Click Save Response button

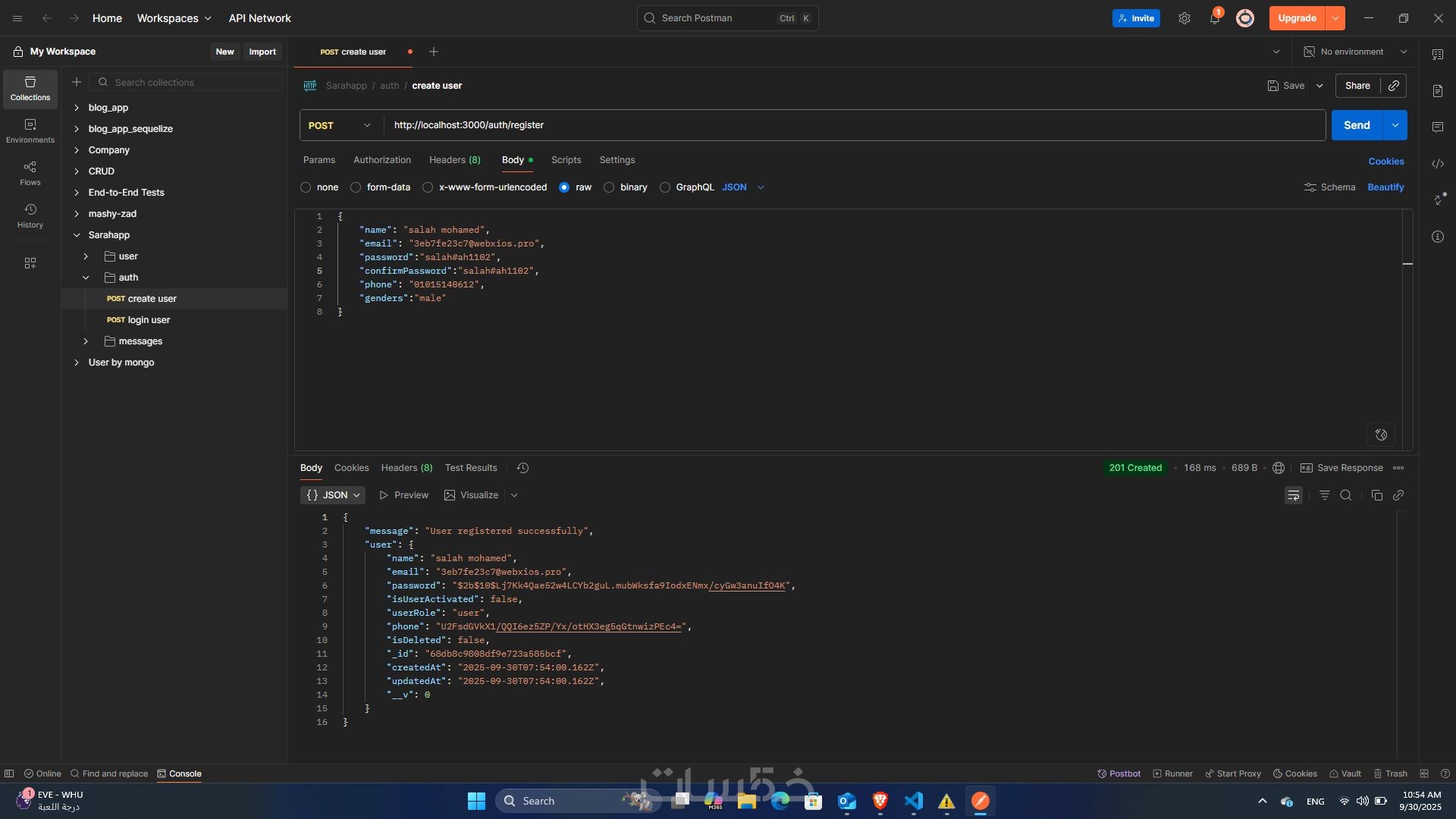1342,468
